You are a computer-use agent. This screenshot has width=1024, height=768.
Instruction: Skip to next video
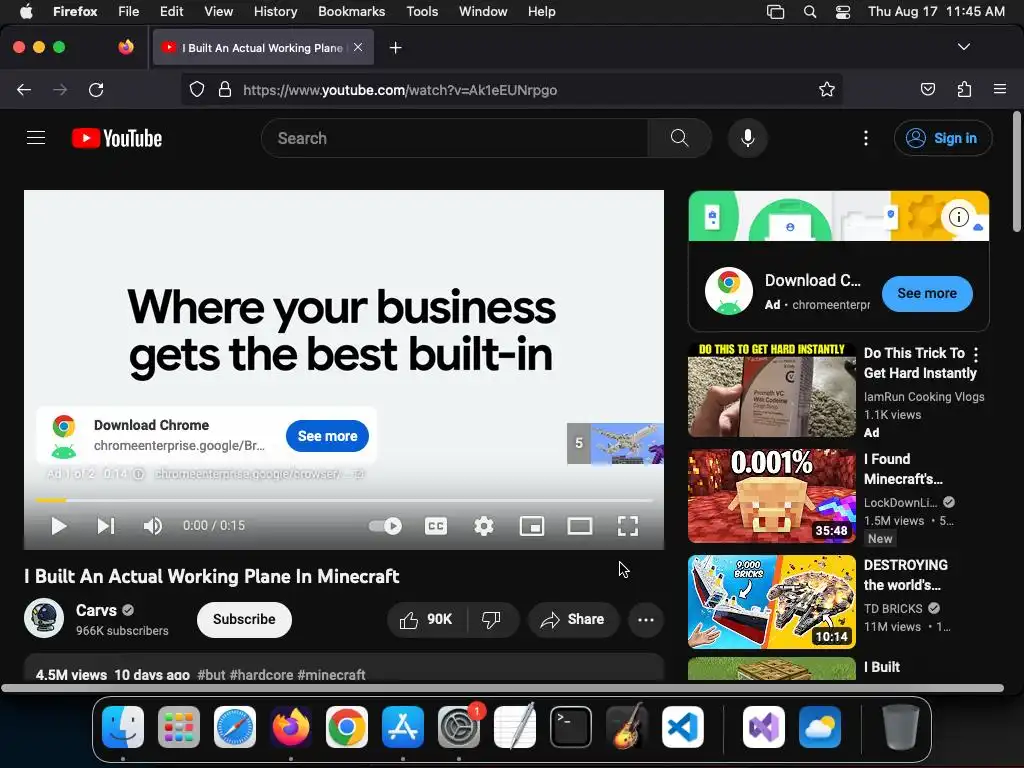point(106,526)
